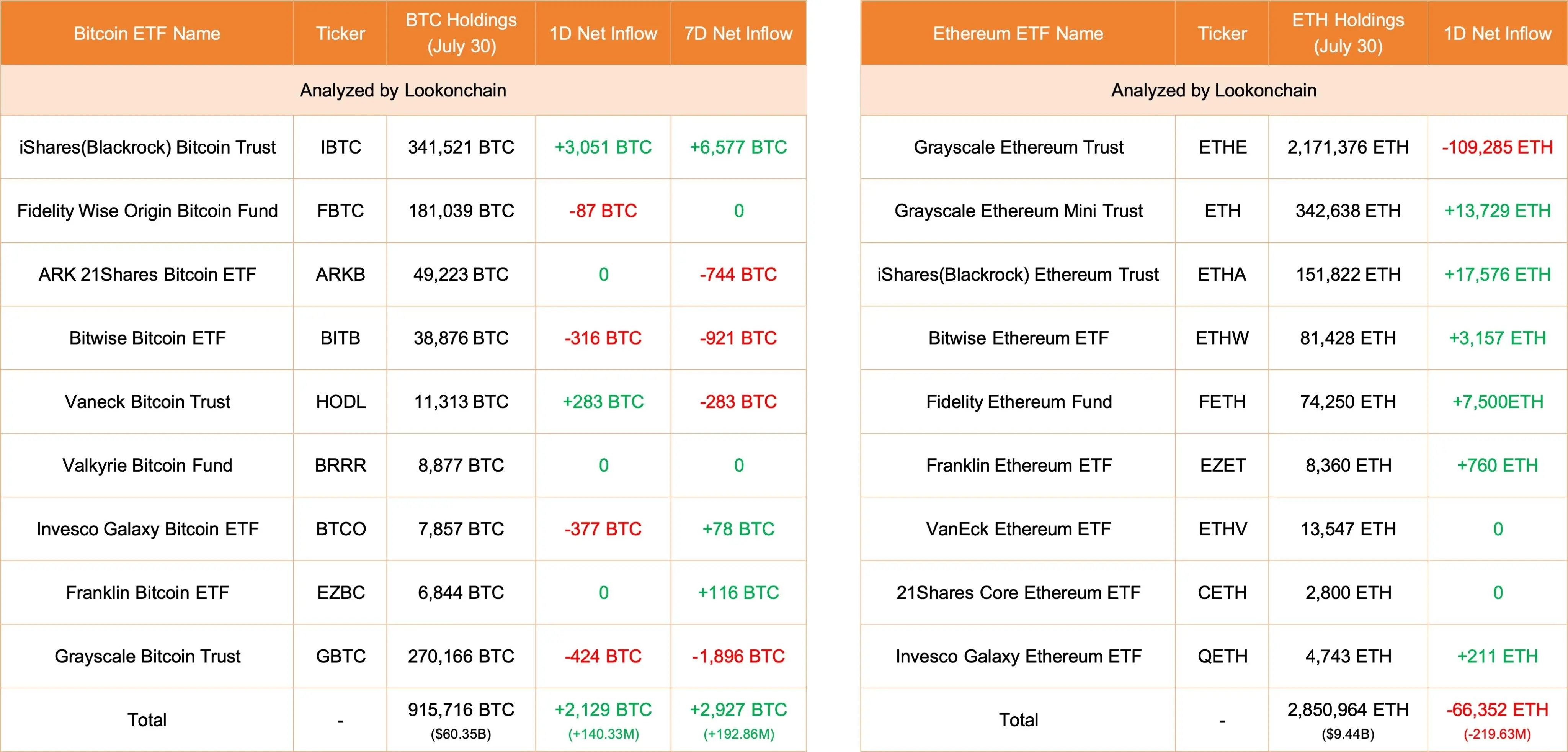Select the 21Shares Core Ethereum ETF name
This screenshot has width=1568, height=752.
click(x=1018, y=592)
